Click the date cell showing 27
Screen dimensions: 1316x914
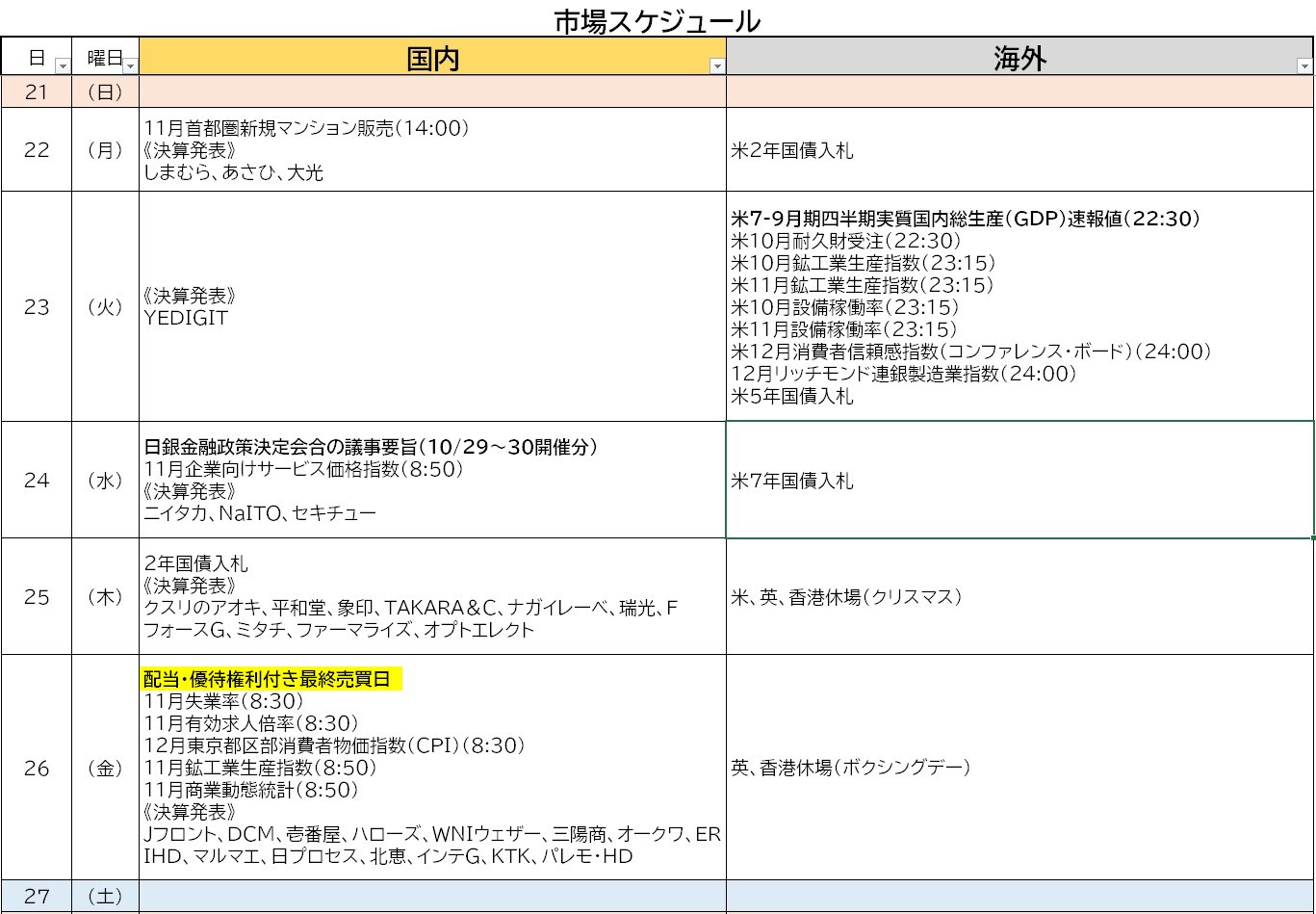coord(37,897)
